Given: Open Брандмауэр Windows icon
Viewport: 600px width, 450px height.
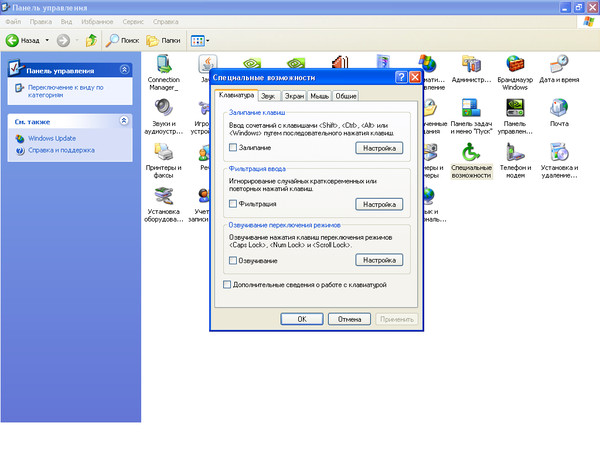Looking at the screenshot, I should [515, 73].
